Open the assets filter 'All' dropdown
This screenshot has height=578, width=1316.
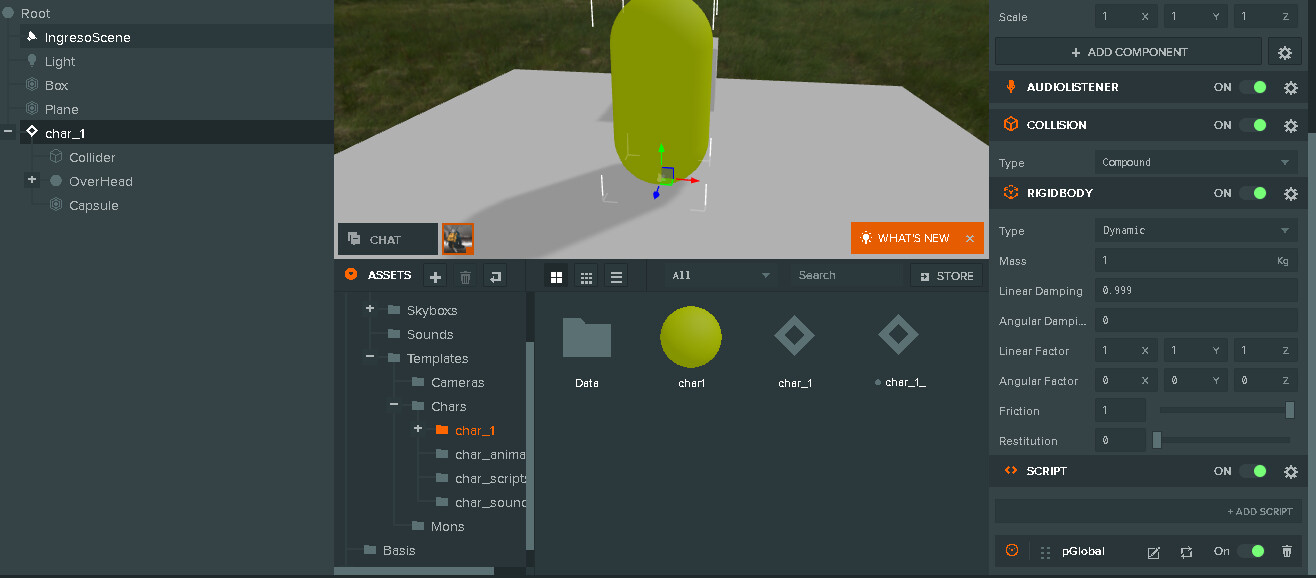[x=720, y=276]
